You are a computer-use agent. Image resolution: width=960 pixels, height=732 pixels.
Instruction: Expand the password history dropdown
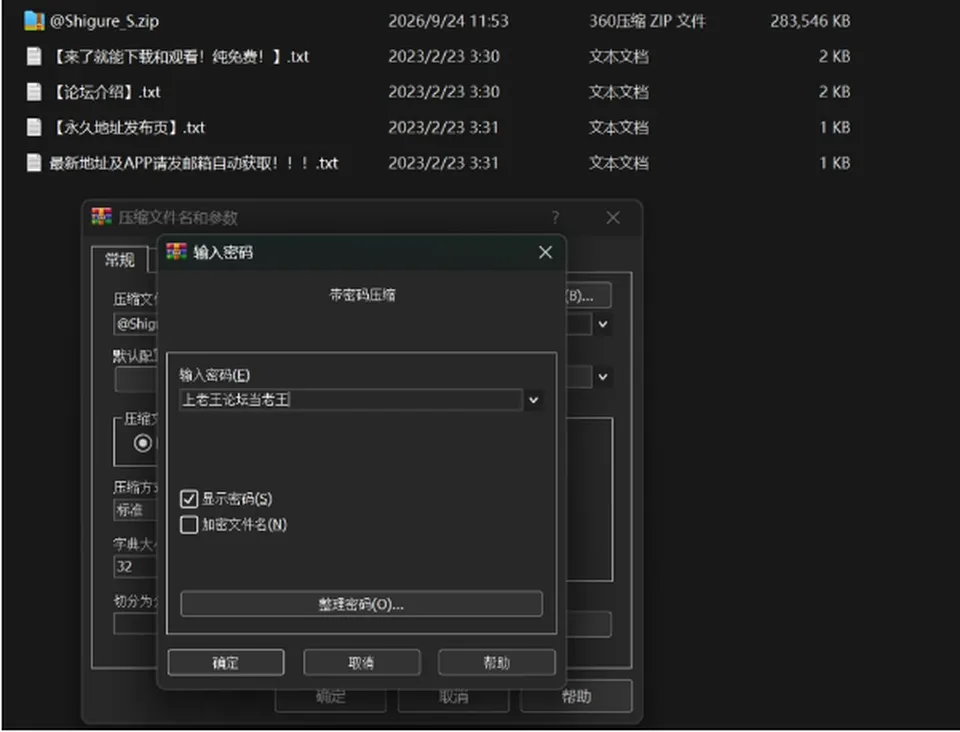click(x=533, y=400)
